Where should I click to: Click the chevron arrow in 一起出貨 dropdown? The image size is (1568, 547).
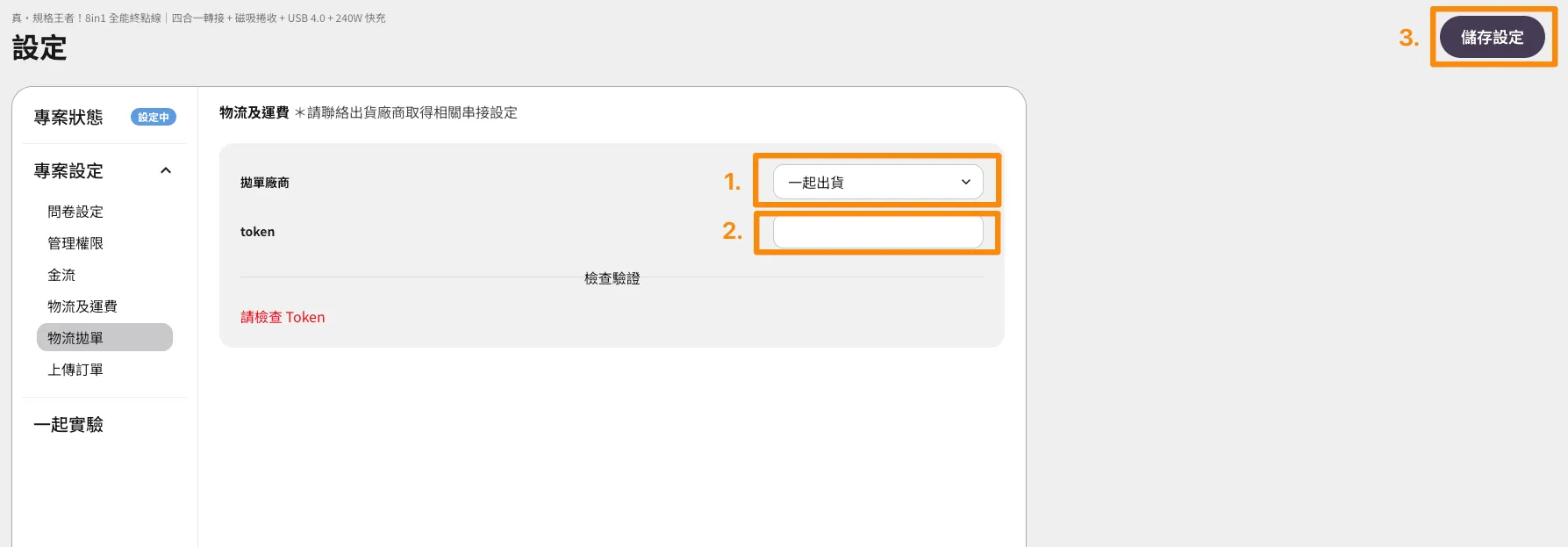[x=966, y=183]
